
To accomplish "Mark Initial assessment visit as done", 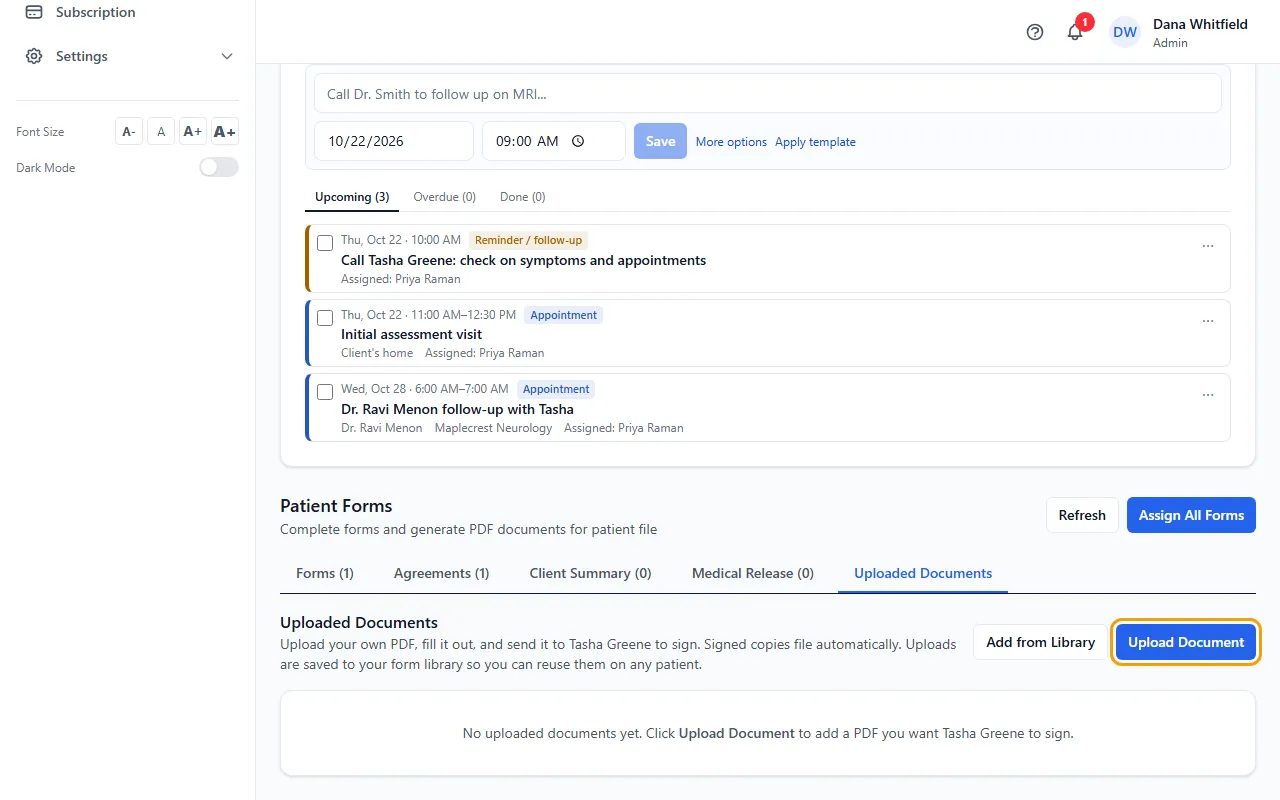I will 325,318.
